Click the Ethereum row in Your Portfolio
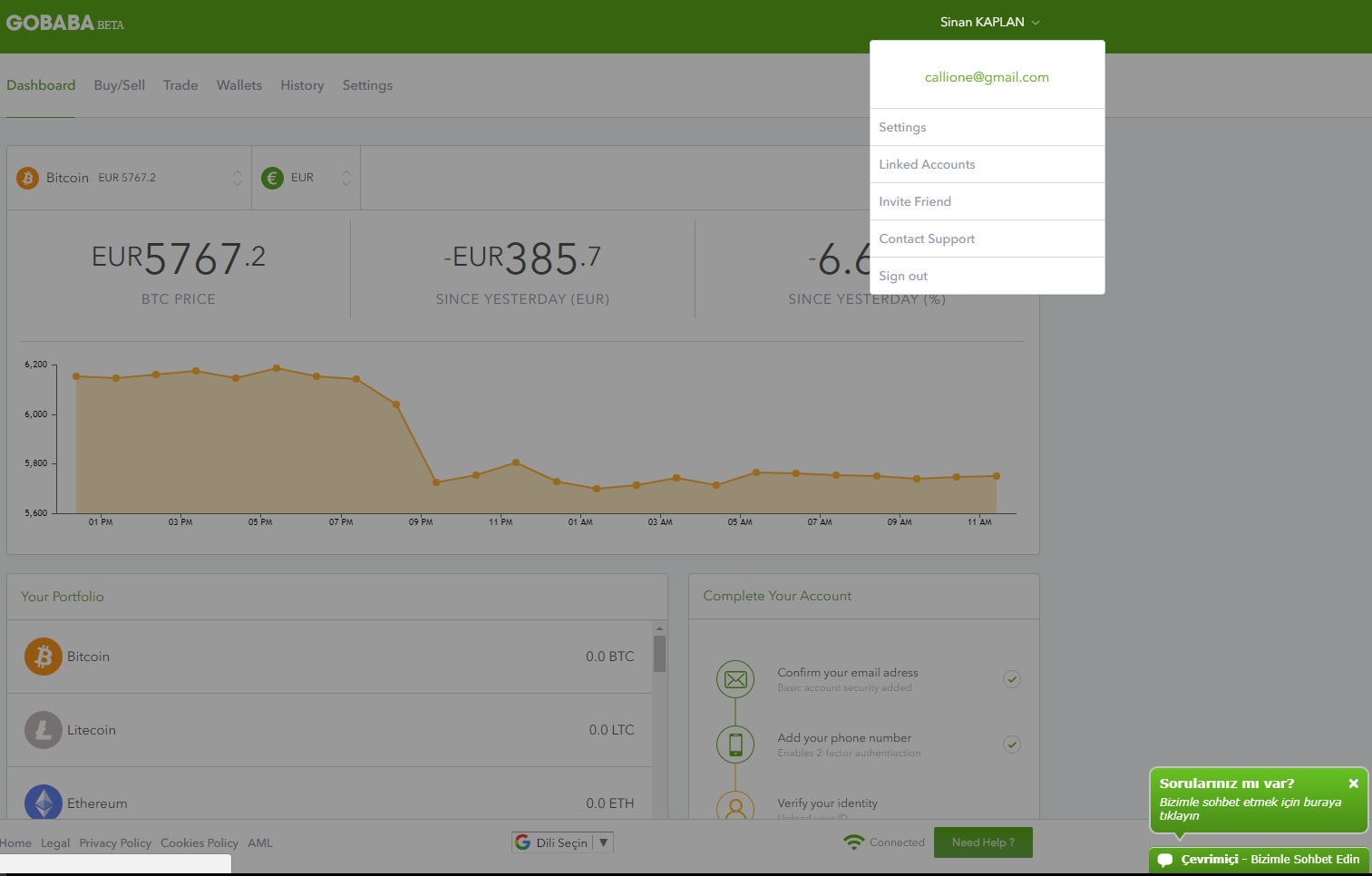1372x876 pixels. (329, 794)
